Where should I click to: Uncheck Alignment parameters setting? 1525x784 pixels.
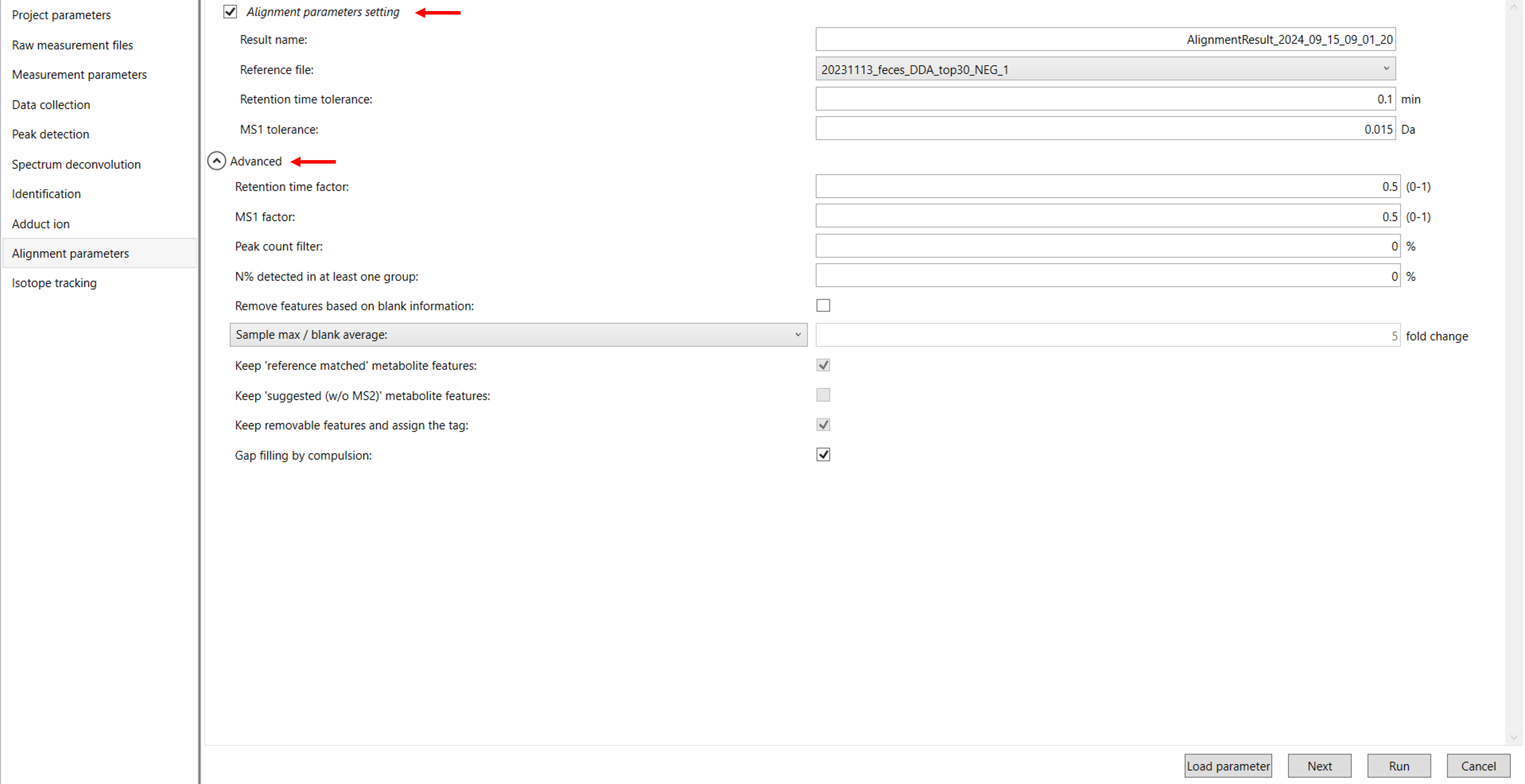[230, 11]
